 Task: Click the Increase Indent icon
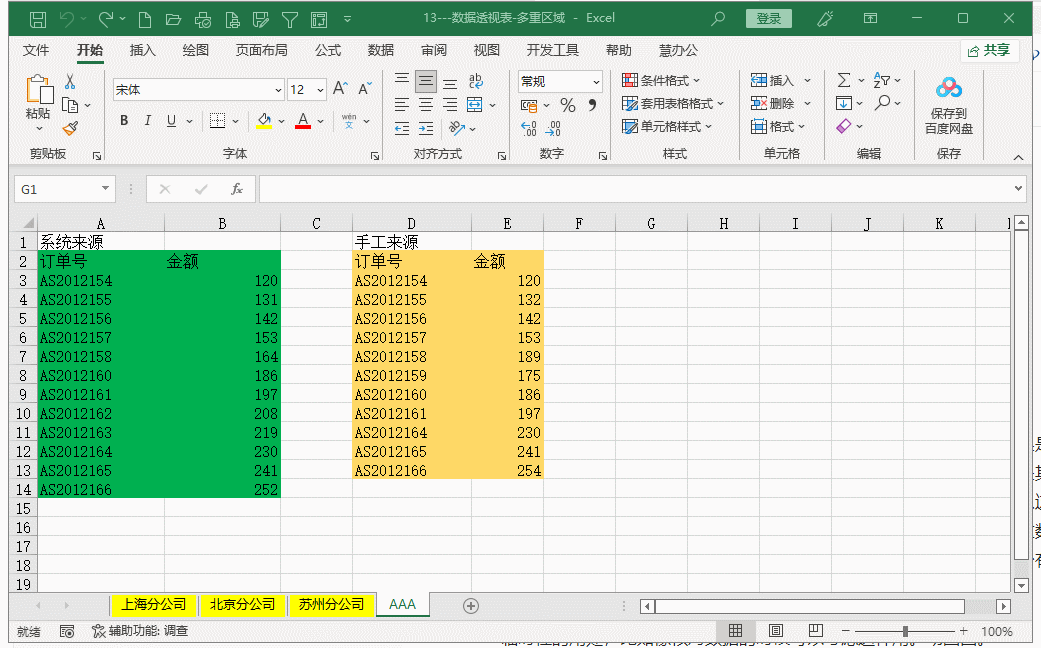pos(426,128)
